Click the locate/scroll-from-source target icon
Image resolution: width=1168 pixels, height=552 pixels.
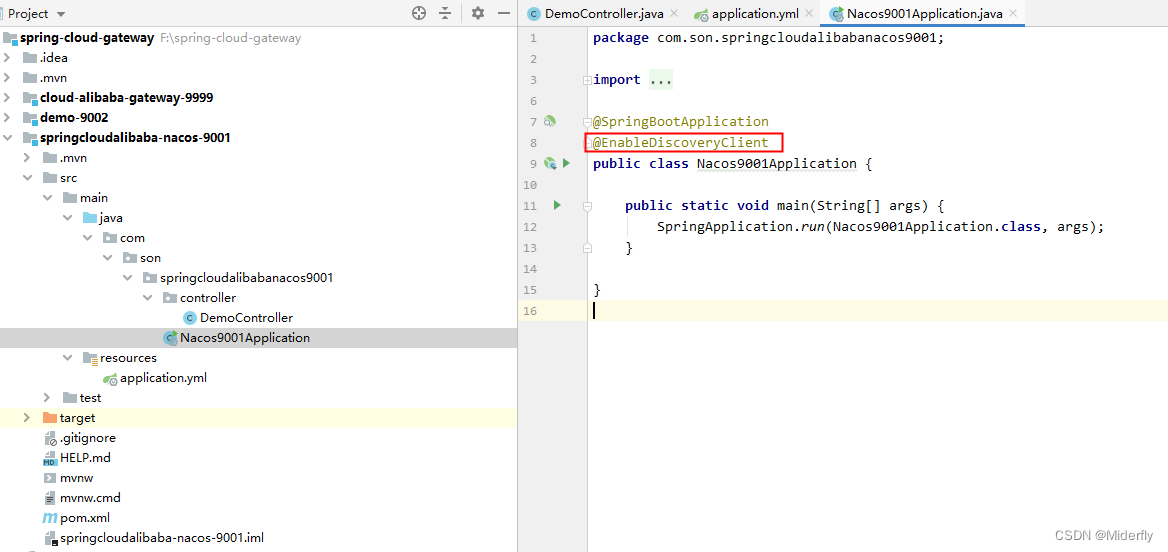point(419,13)
